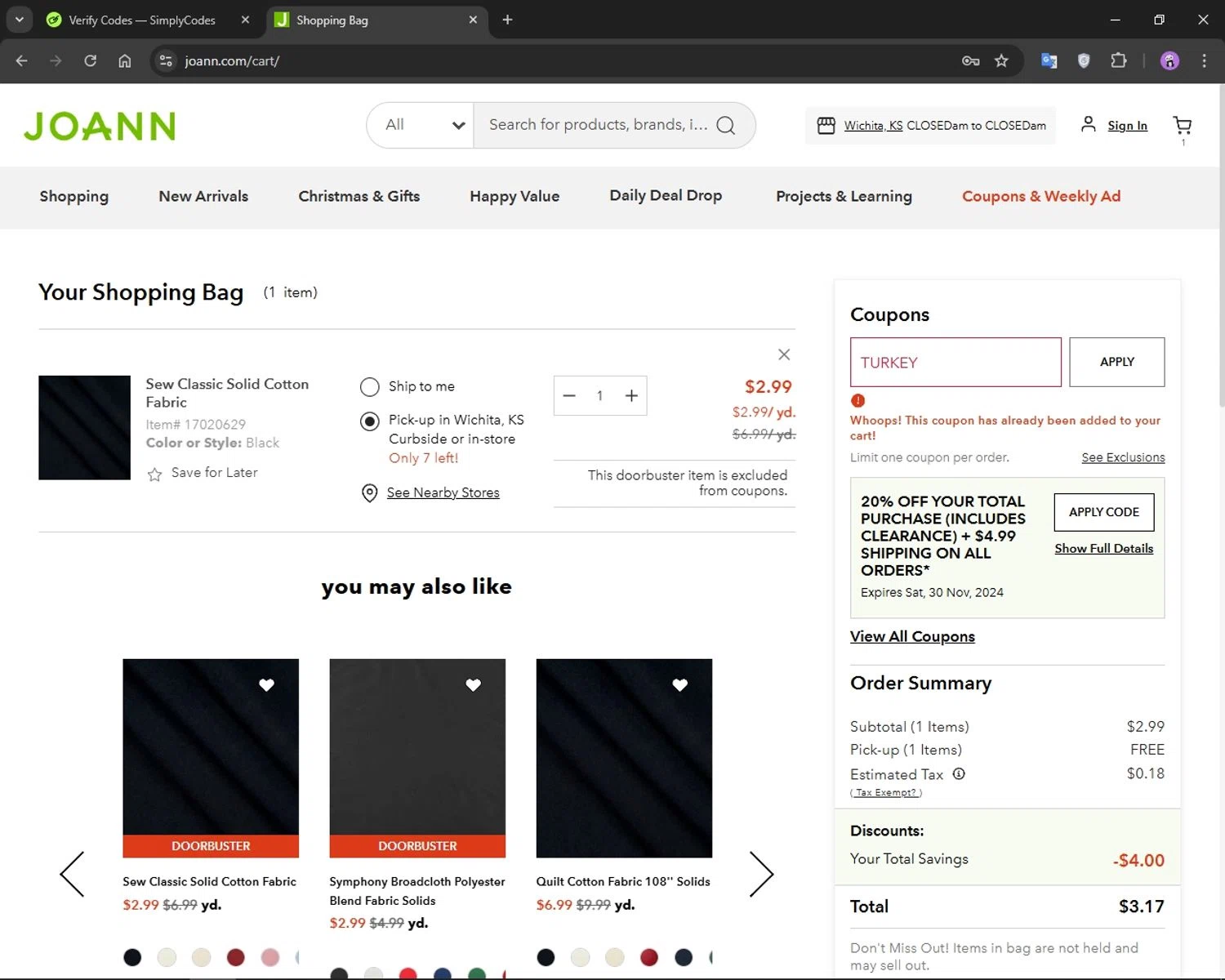Open the browser extensions puzzle icon

[x=1119, y=60]
